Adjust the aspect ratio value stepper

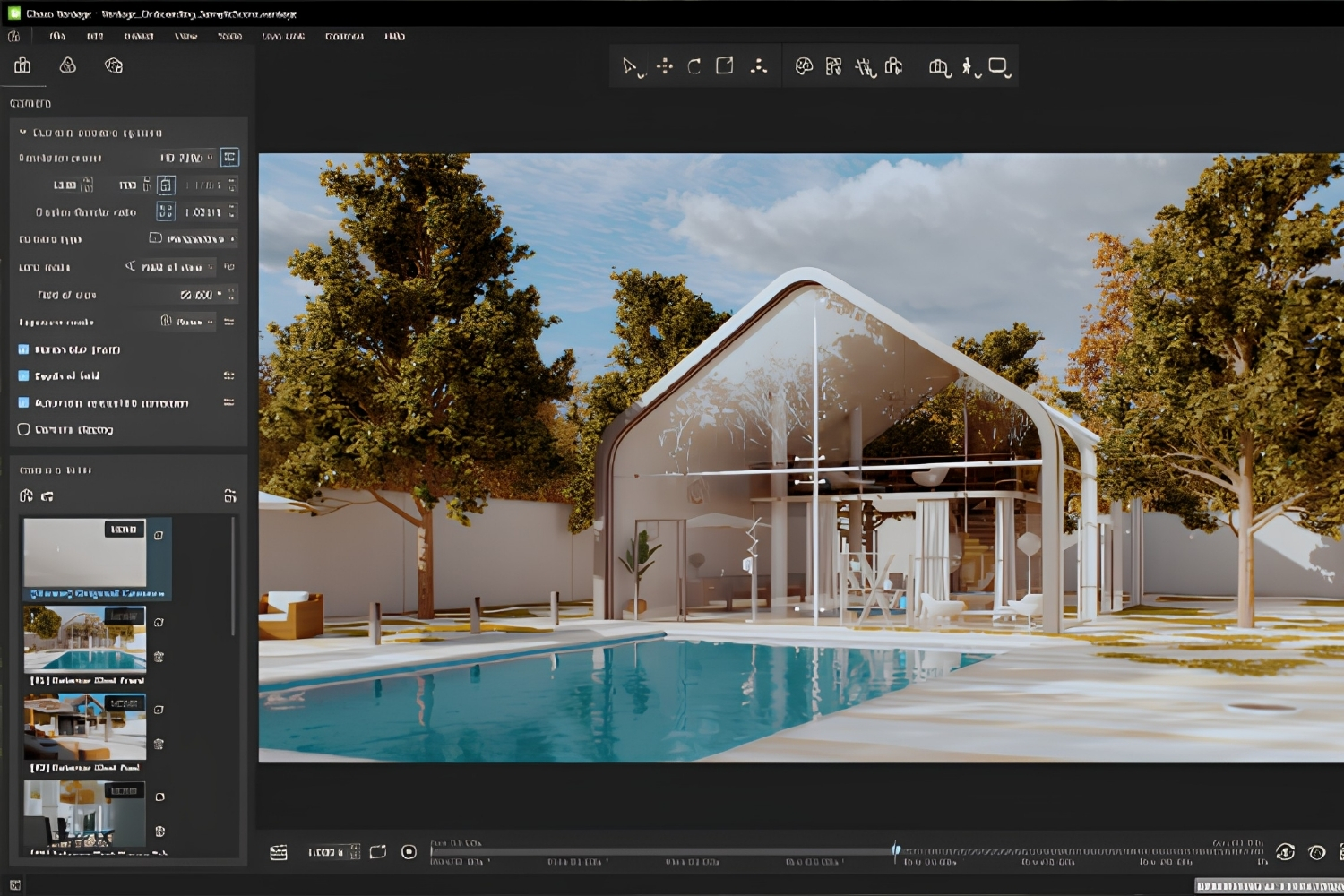pos(232,211)
